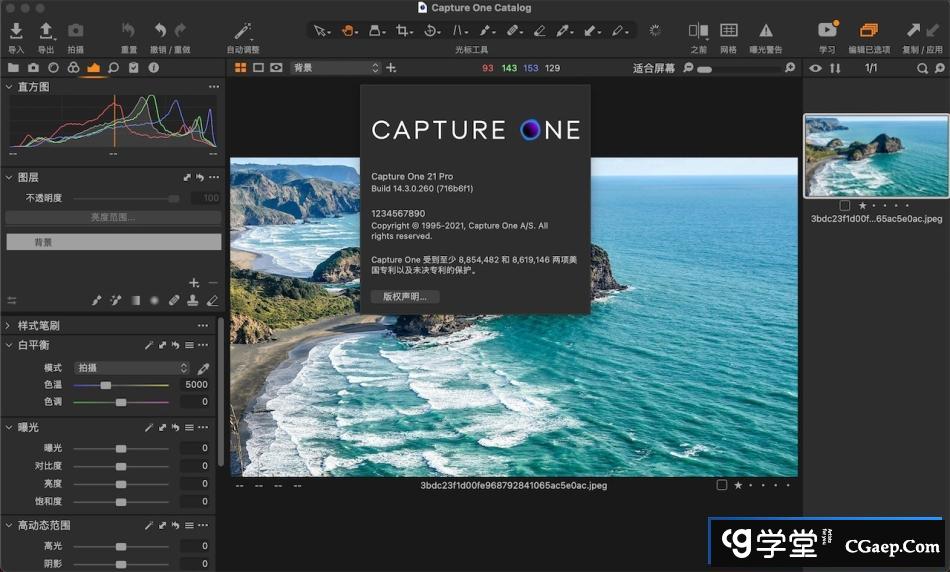Pick white balance with the eyedropper
Screen dimensions: 950x572
point(203,368)
